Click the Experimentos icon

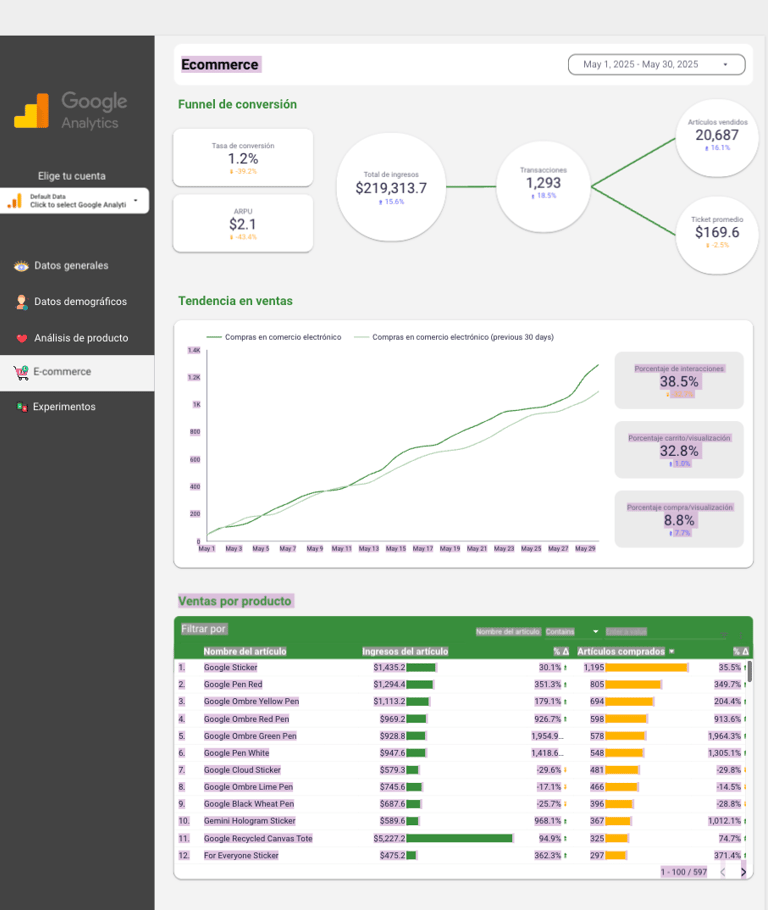click(x=21, y=407)
